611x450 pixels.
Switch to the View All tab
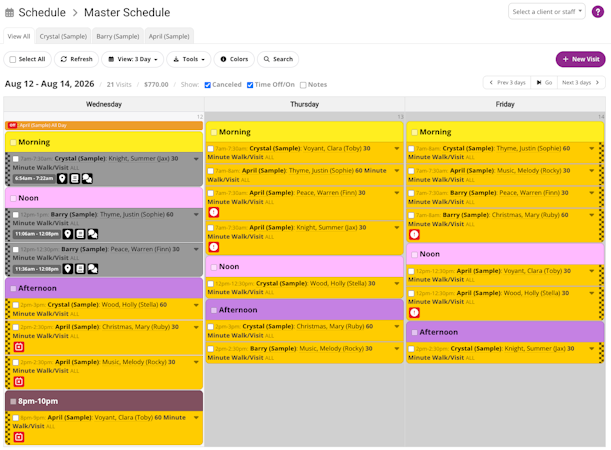point(19,36)
